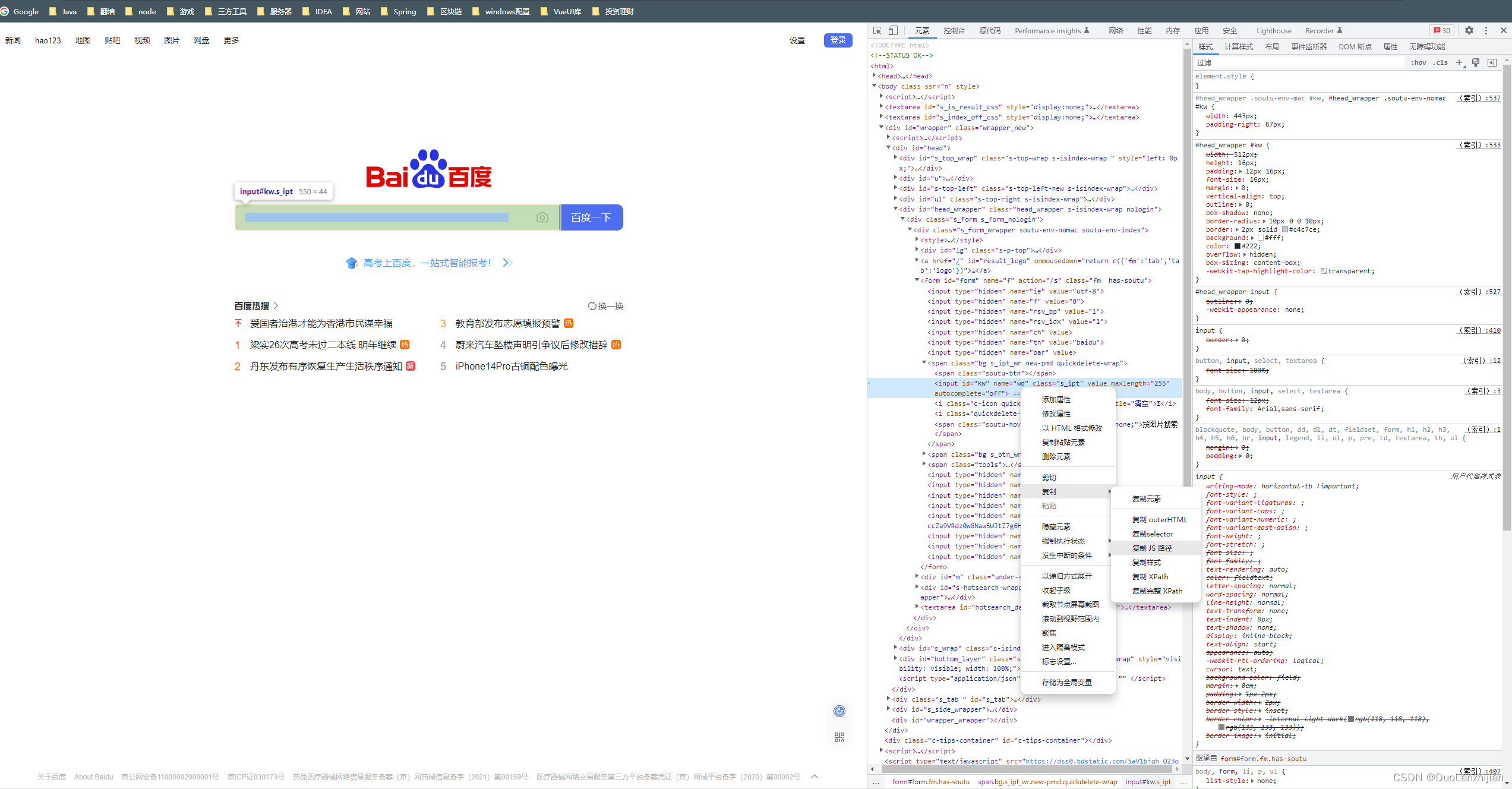Add a new style rule with plus icon
This screenshot has width=1512, height=789.
[x=1459, y=62]
